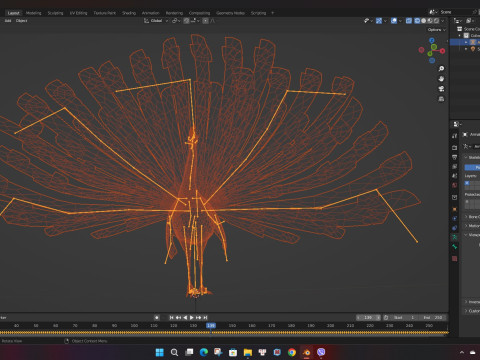The image size is (480, 360).
Task: Click the End frame field
Action: [433, 318]
